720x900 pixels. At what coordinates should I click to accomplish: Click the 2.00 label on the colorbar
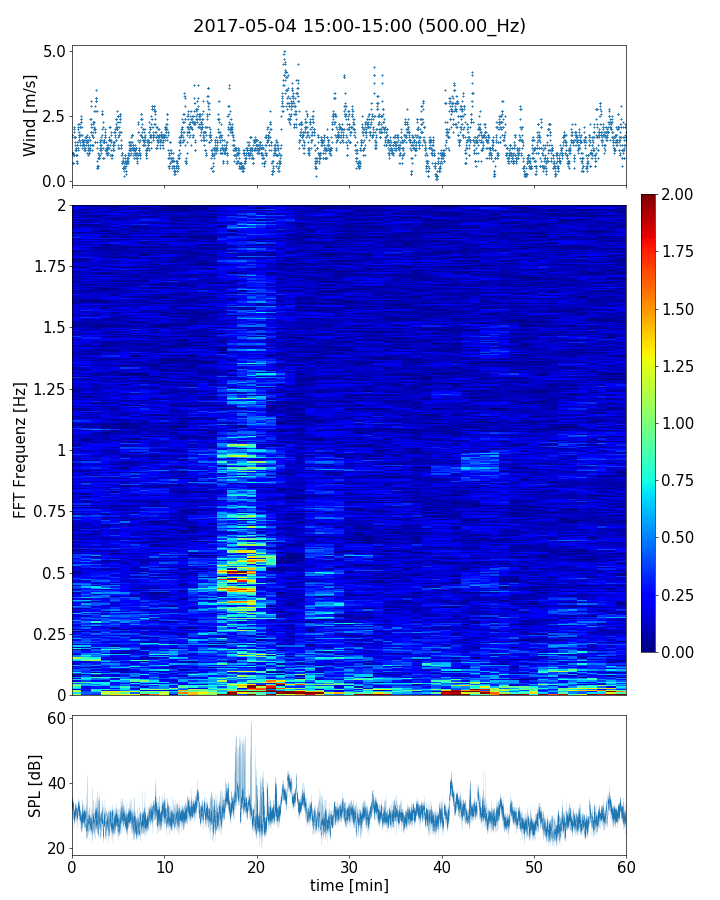[x=687, y=194]
